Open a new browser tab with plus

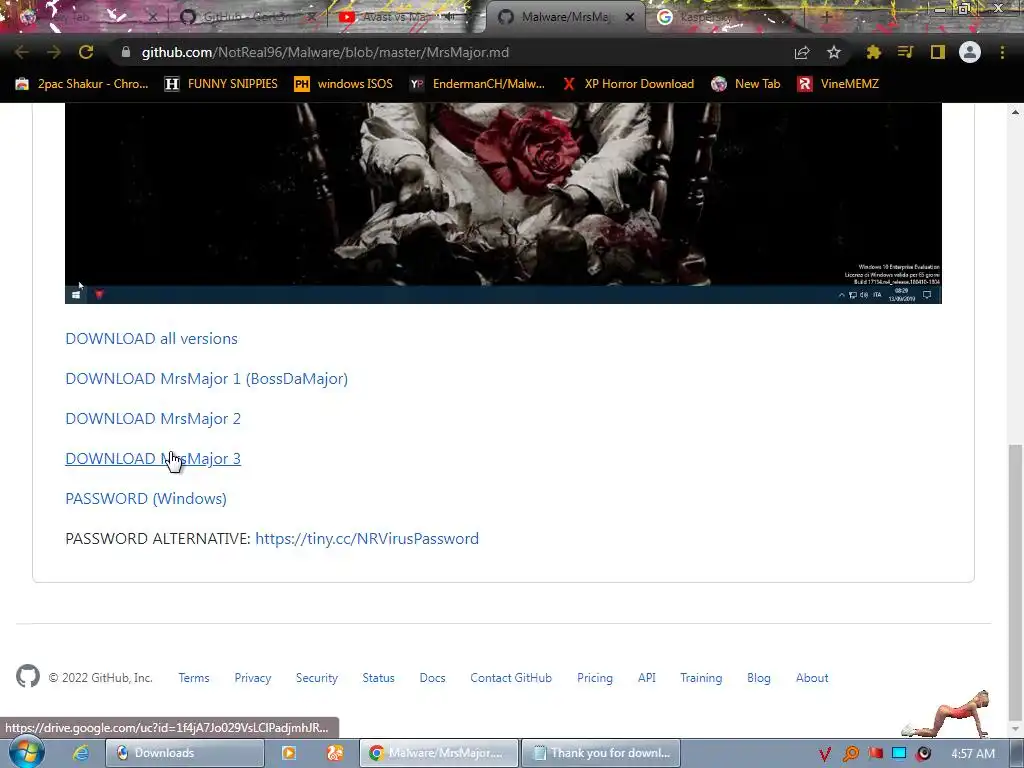coord(825,18)
